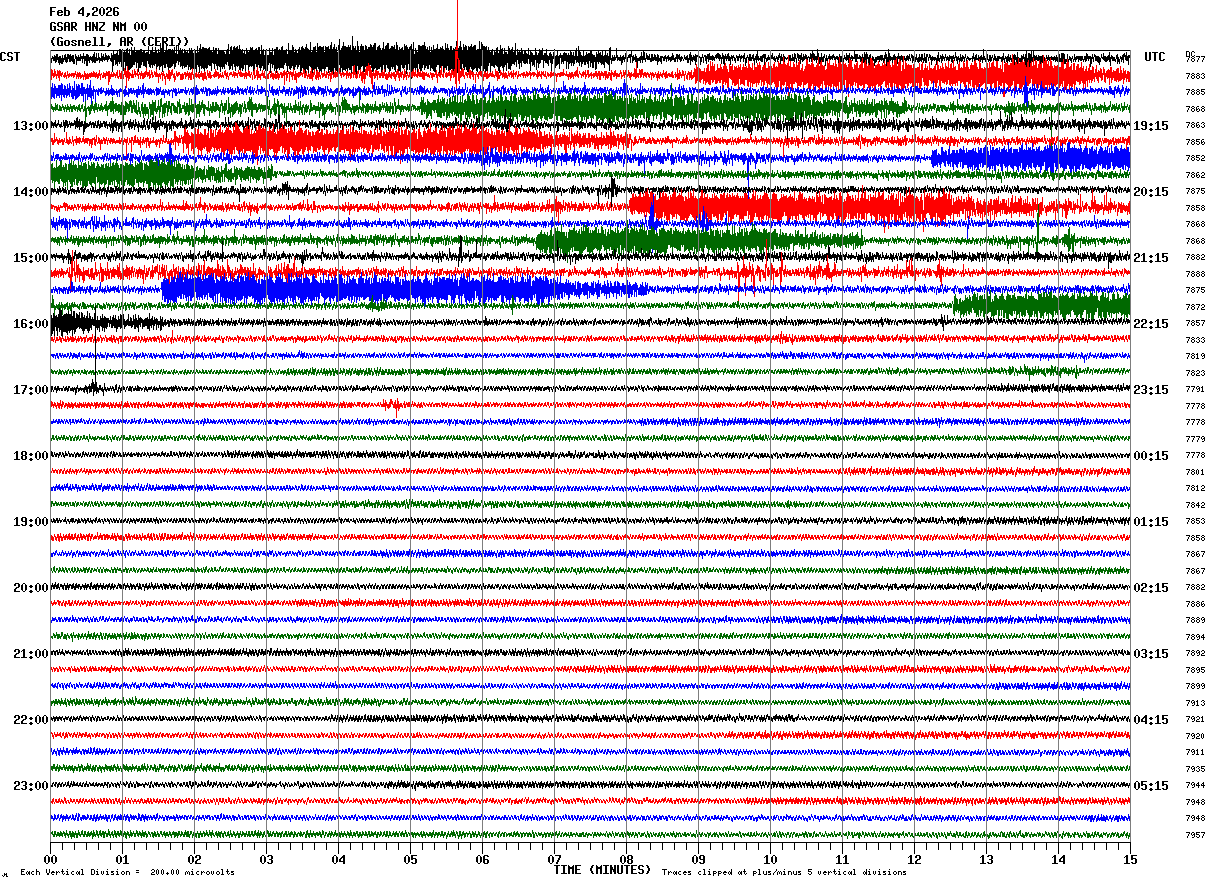This screenshot has height=886, width=1210.
Task: Select the 'GSAR HNZ NM 00' station label
Action: pyautogui.click(x=98, y=27)
